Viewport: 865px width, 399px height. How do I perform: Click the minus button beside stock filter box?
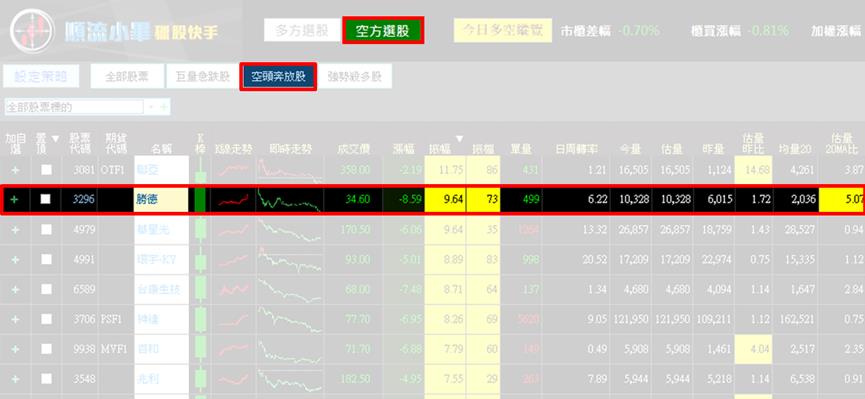point(151,107)
